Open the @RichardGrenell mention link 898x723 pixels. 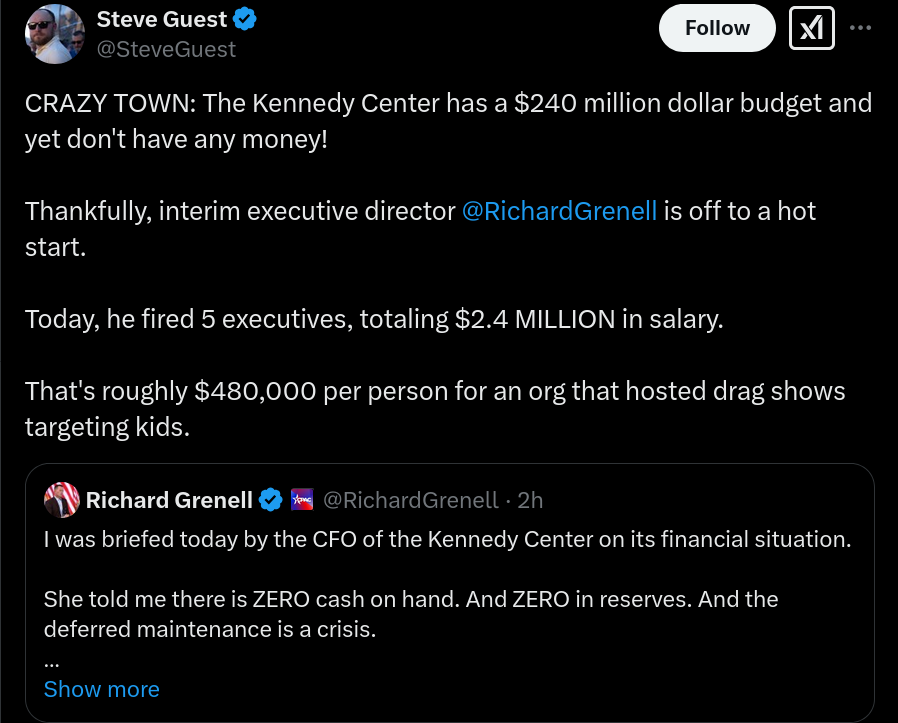559,211
